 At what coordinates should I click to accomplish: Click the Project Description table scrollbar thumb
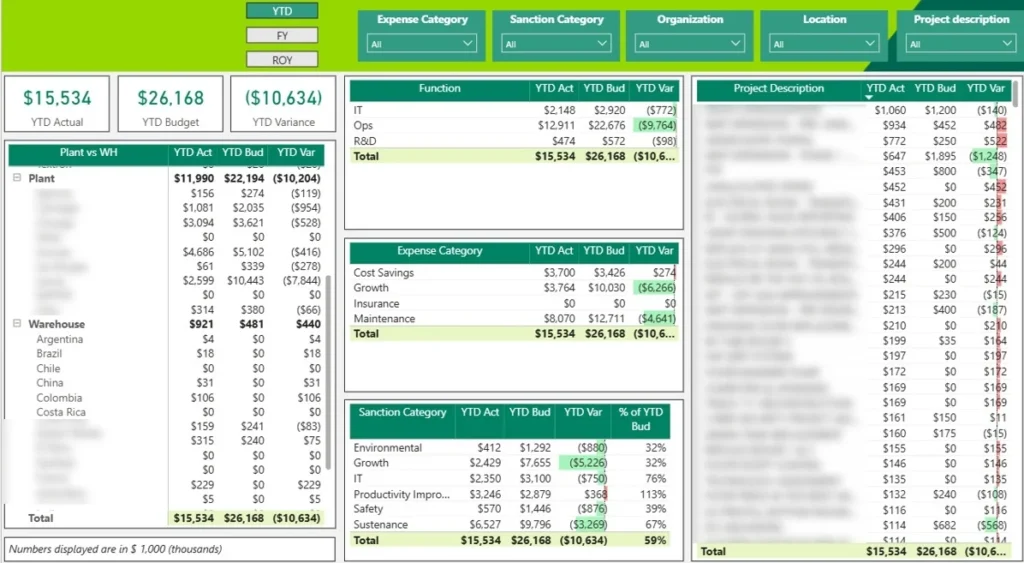(x=1015, y=92)
